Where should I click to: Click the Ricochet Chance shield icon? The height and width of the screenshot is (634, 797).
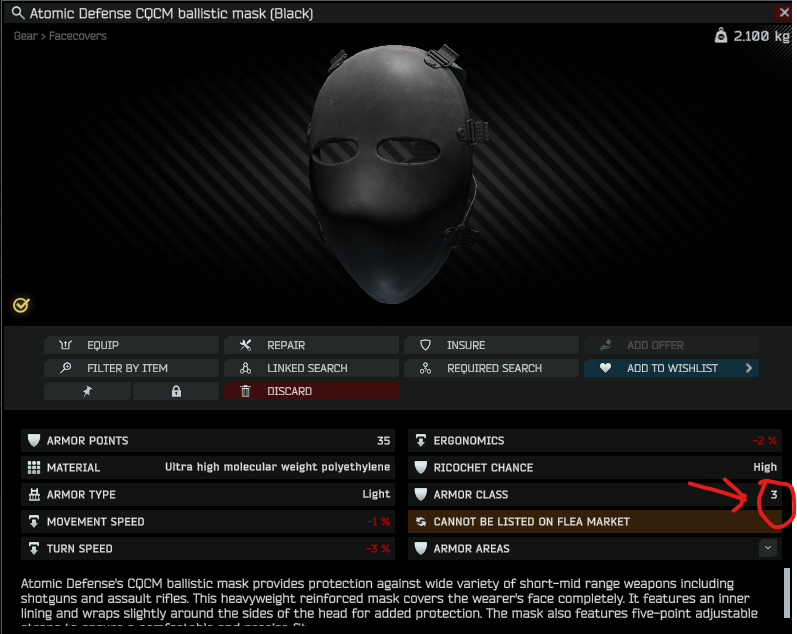point(421,468)
